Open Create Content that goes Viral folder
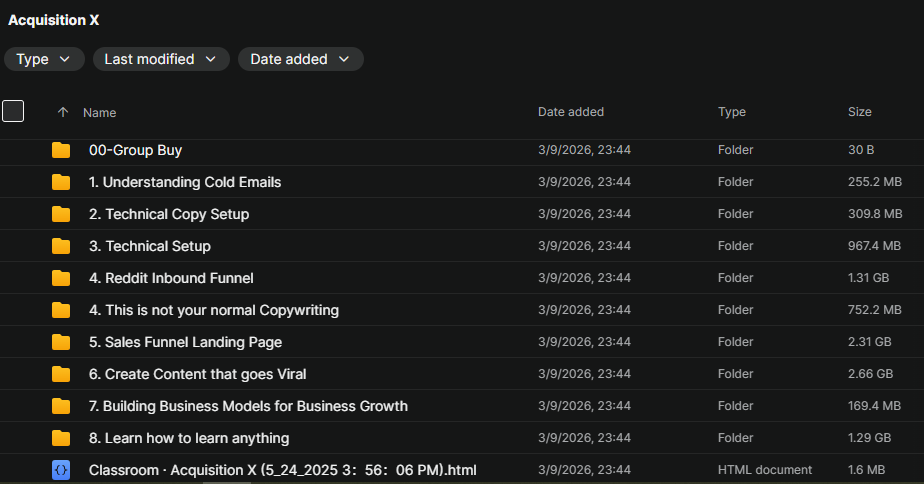The height and width of the screenshot is (484, 924). [x=198, y=374]
